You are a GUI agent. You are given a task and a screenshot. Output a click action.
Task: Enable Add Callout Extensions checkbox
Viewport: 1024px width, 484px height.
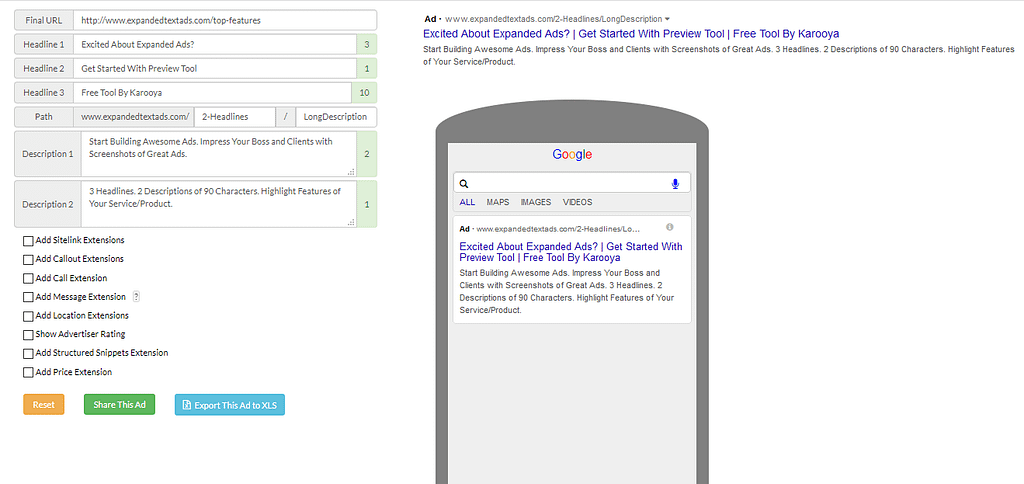point(28,259)
